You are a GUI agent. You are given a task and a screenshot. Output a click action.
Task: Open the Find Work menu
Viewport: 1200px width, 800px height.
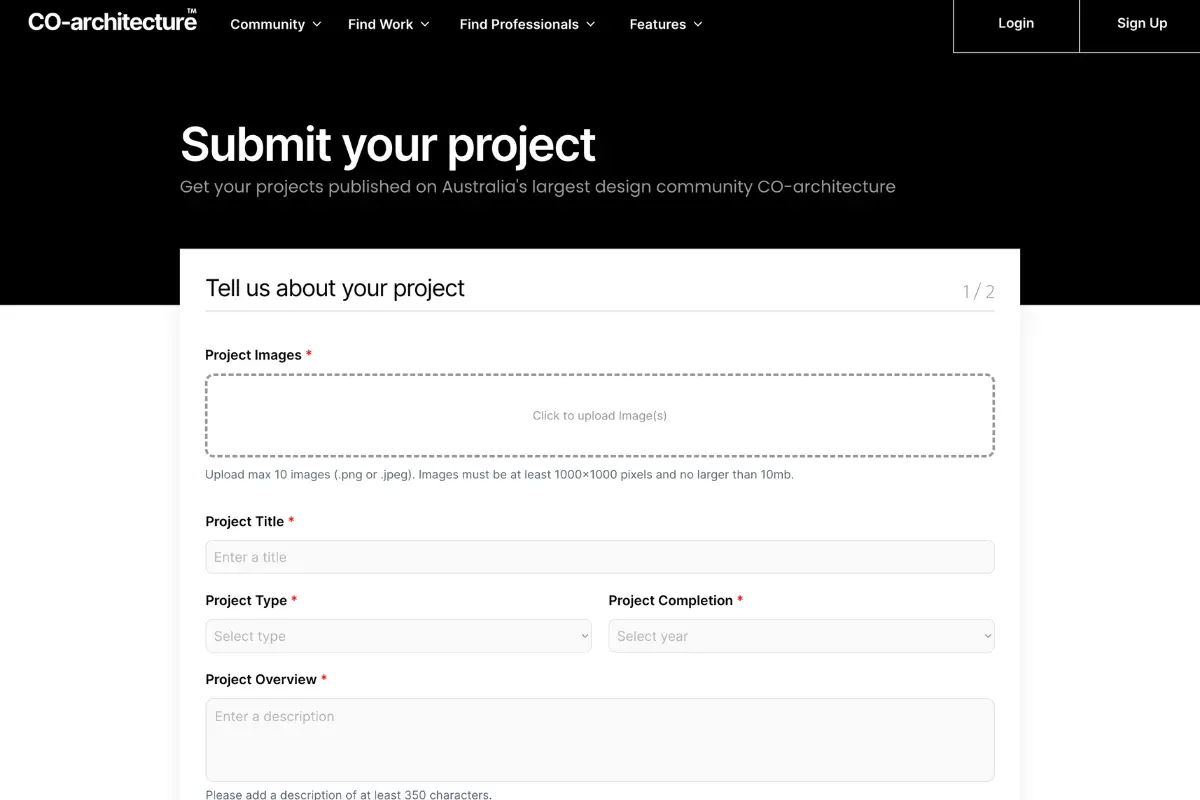[380, 24]
